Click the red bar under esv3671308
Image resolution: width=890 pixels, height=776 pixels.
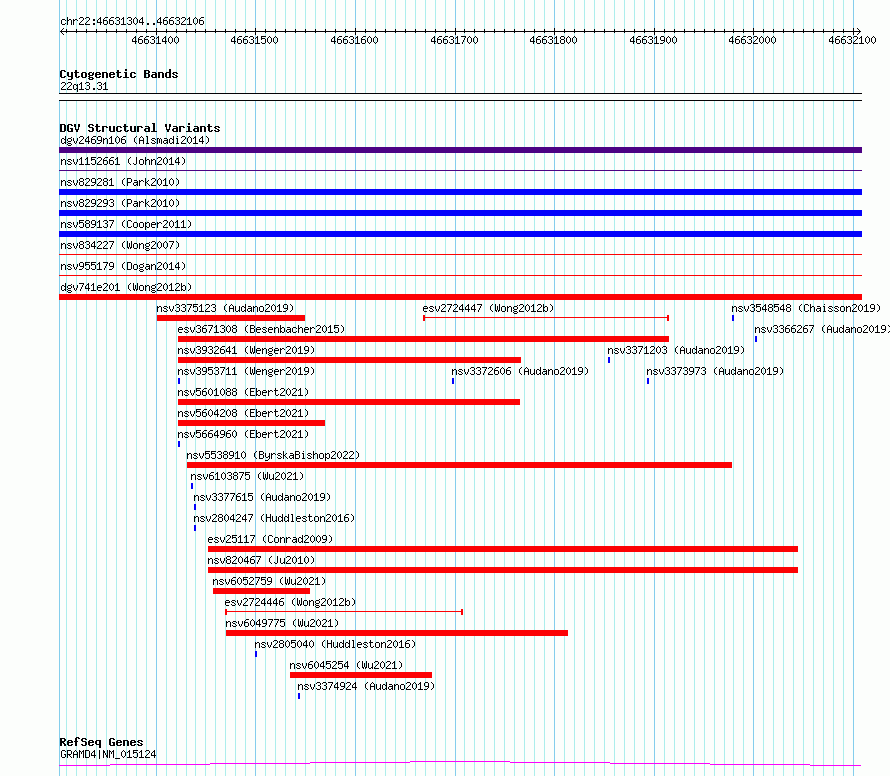click(423, 339)
